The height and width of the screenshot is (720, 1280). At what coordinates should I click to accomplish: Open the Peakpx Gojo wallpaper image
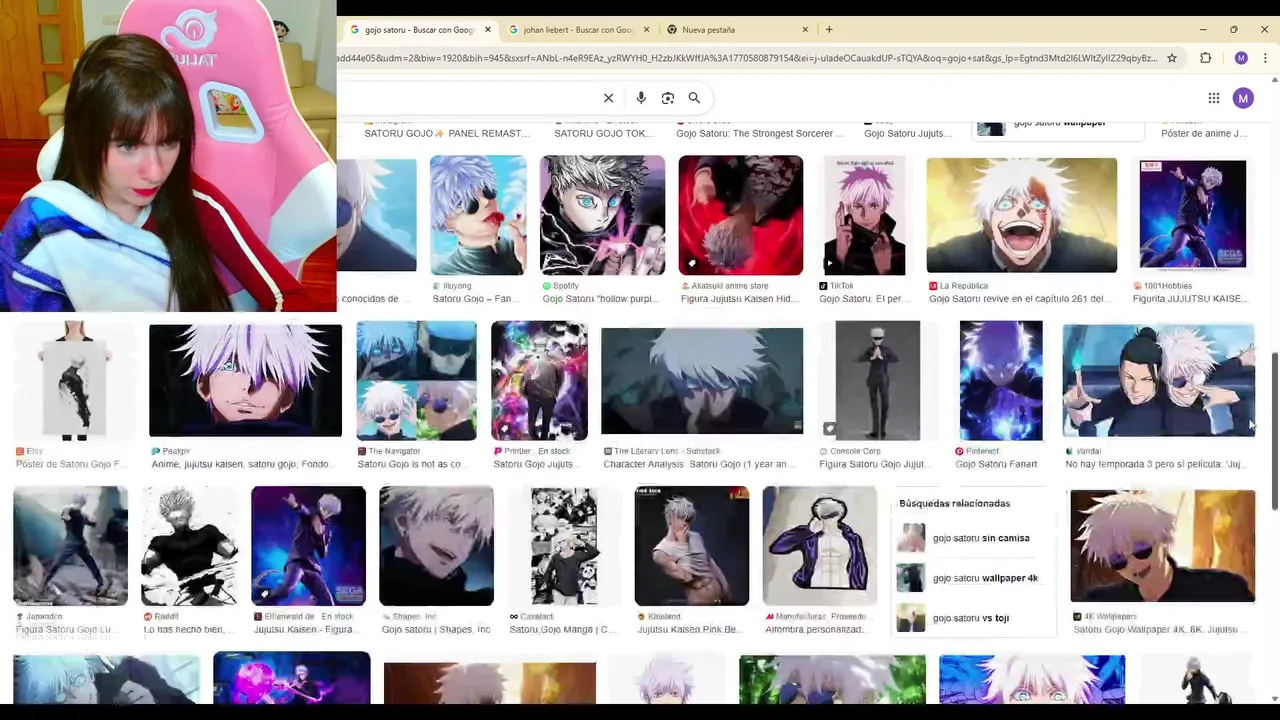point(245,380)
